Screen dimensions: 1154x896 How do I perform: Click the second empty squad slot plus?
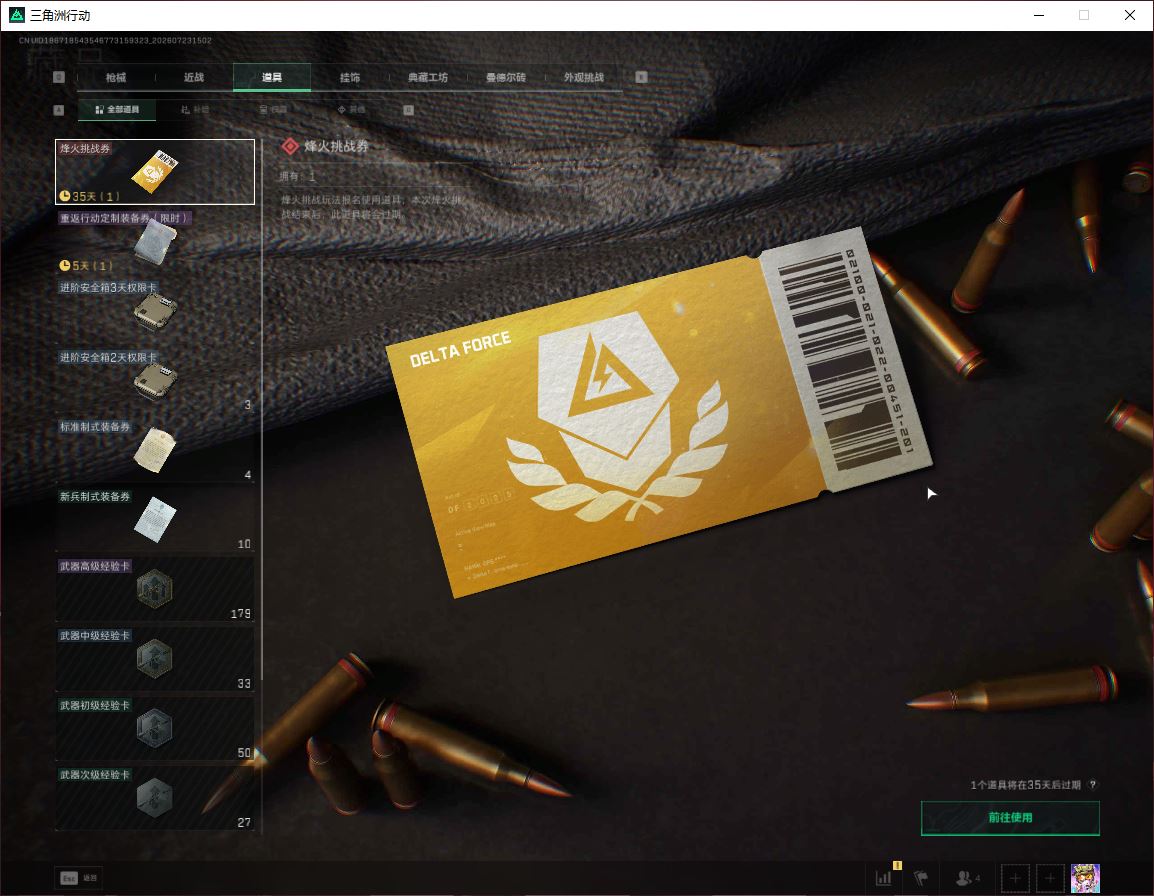[x=1050, y=878]
